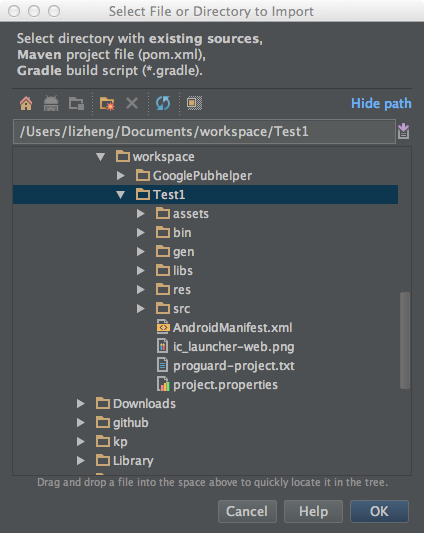Refresh the file tree
Screen dimensions: 424x533
coord(163,103)
